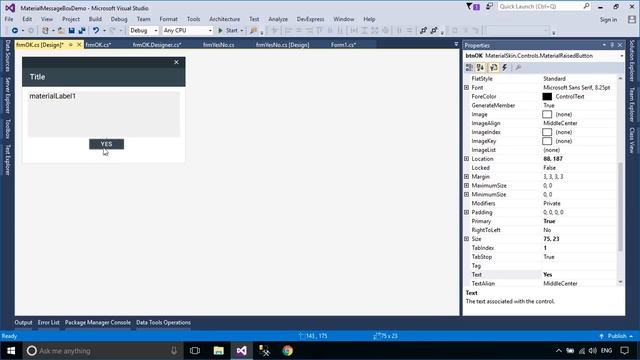
Task: Click the Sign in link
Action: click(x=608, y=20)
